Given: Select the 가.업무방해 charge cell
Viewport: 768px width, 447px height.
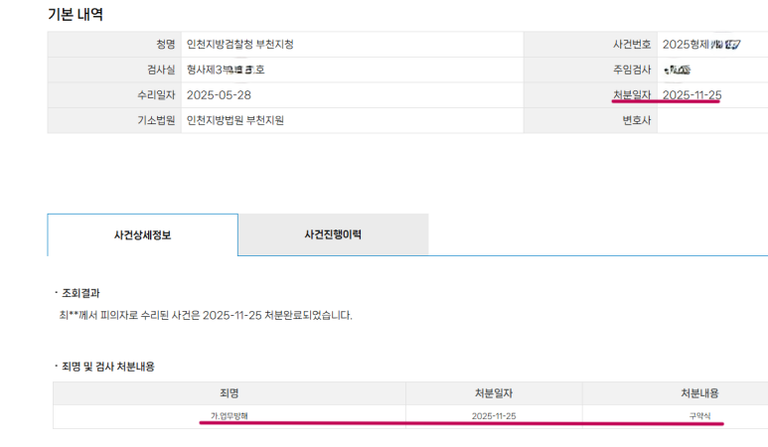Looking at the screenshot, I should click(x=229, y=415).
